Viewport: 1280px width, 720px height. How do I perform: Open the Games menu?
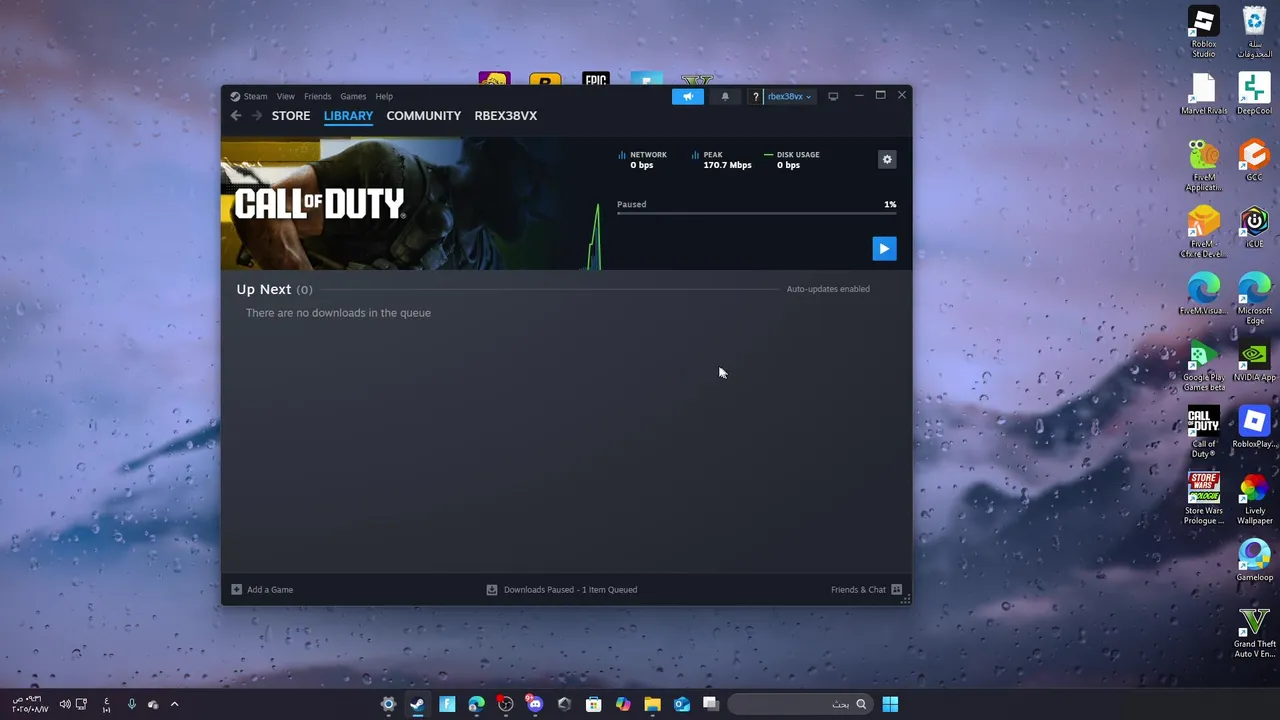coord(353,96)
